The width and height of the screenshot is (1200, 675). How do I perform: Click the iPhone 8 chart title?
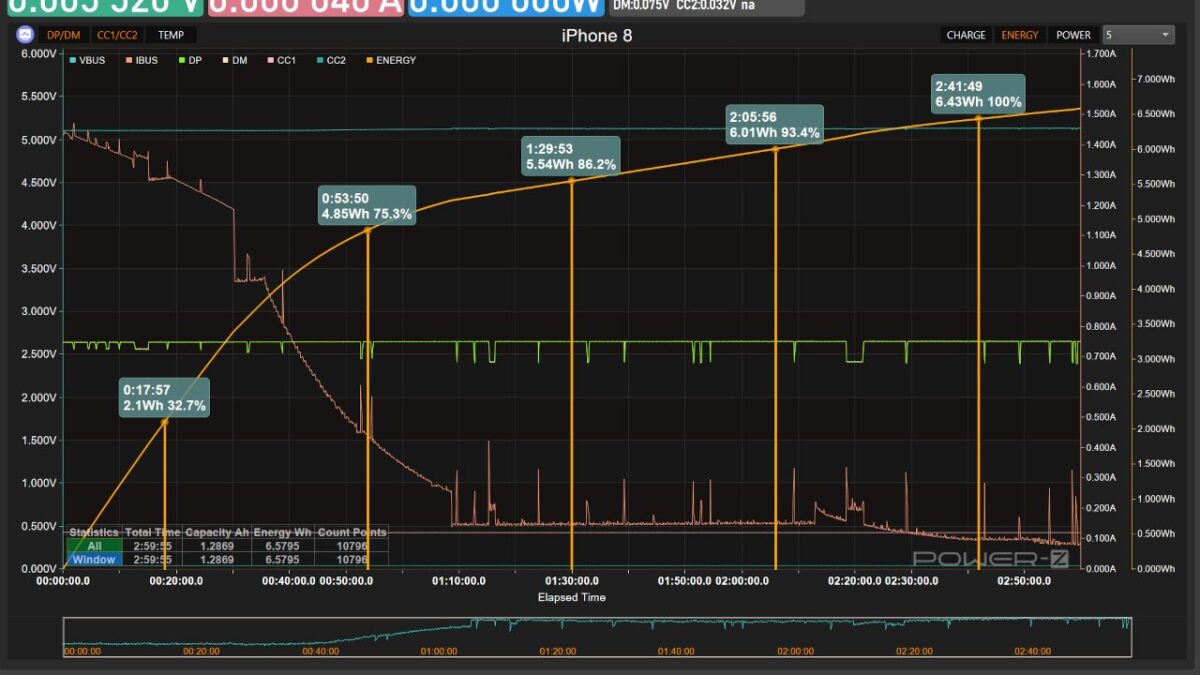pos(596,36)
